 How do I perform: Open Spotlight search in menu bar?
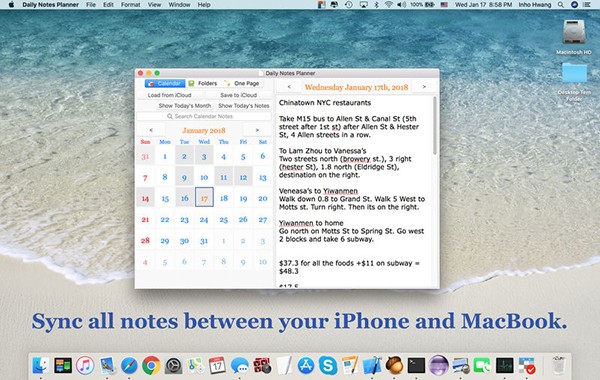(x=561, y=5)
